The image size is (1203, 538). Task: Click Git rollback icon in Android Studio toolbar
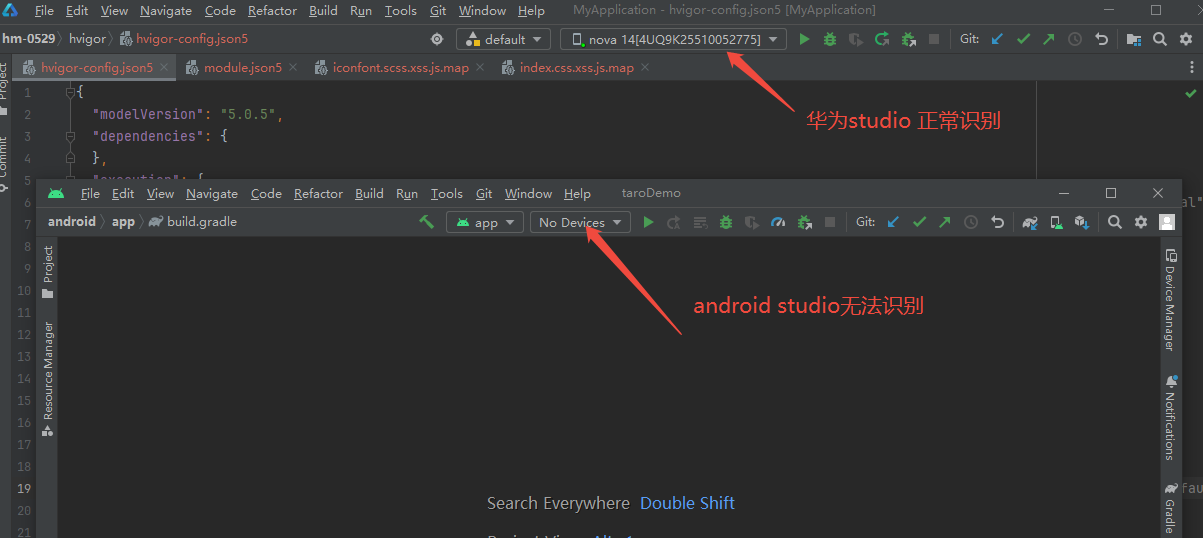click(997, 222)
